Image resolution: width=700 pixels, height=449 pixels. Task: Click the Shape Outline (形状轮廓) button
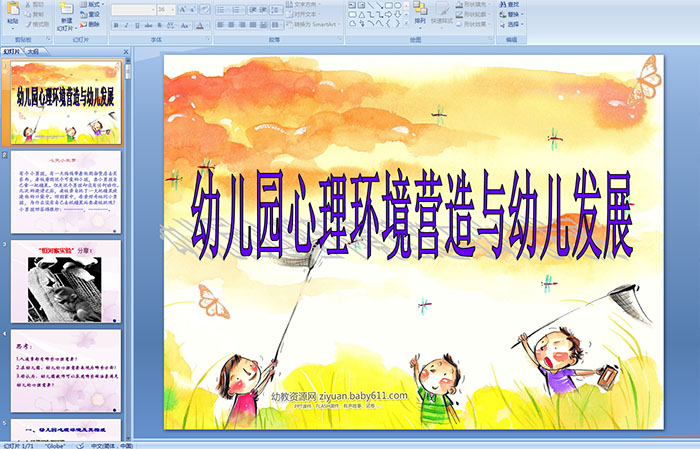click(471, 14)
